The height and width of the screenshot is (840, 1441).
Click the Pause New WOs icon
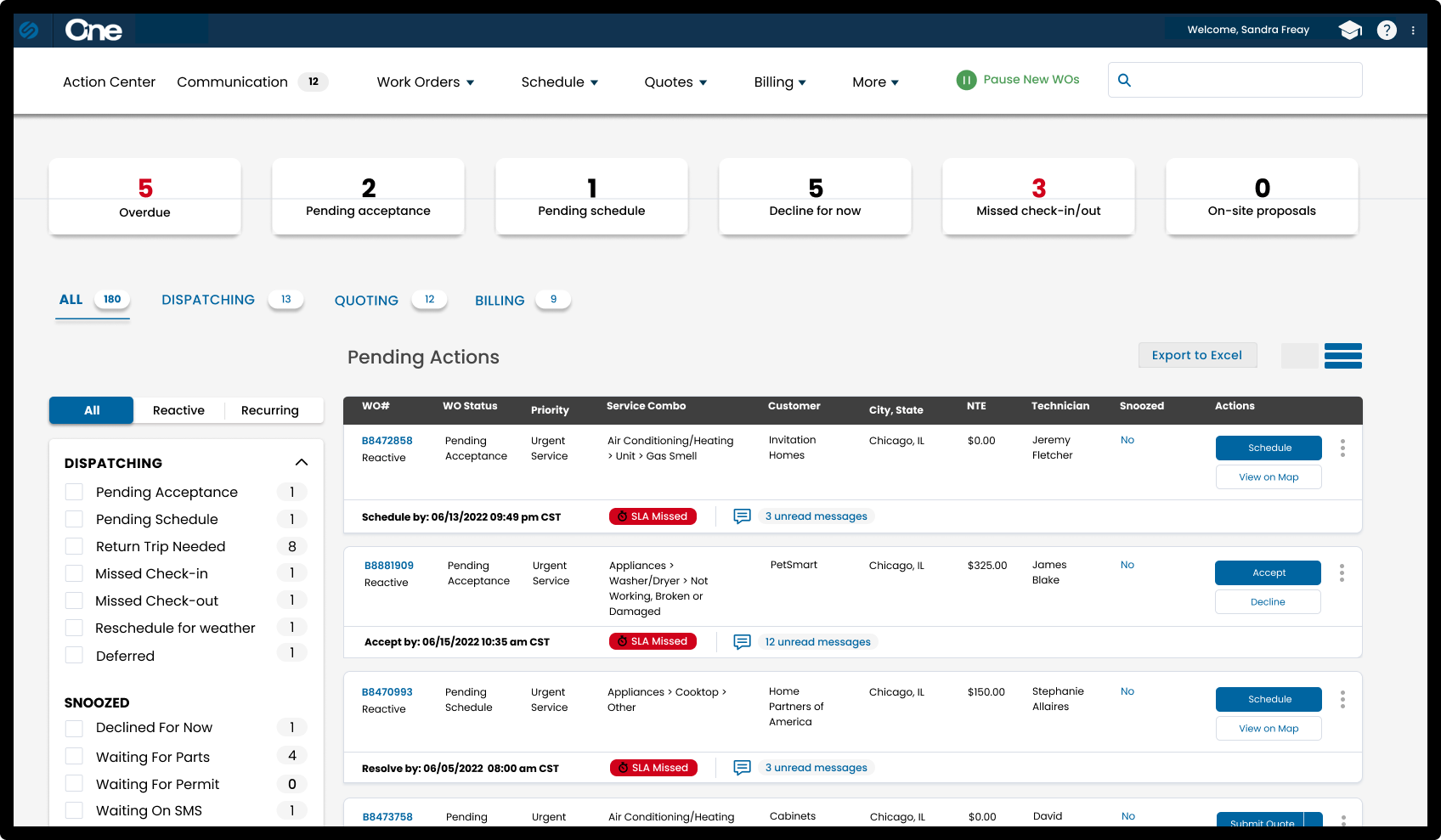[966, 80]
